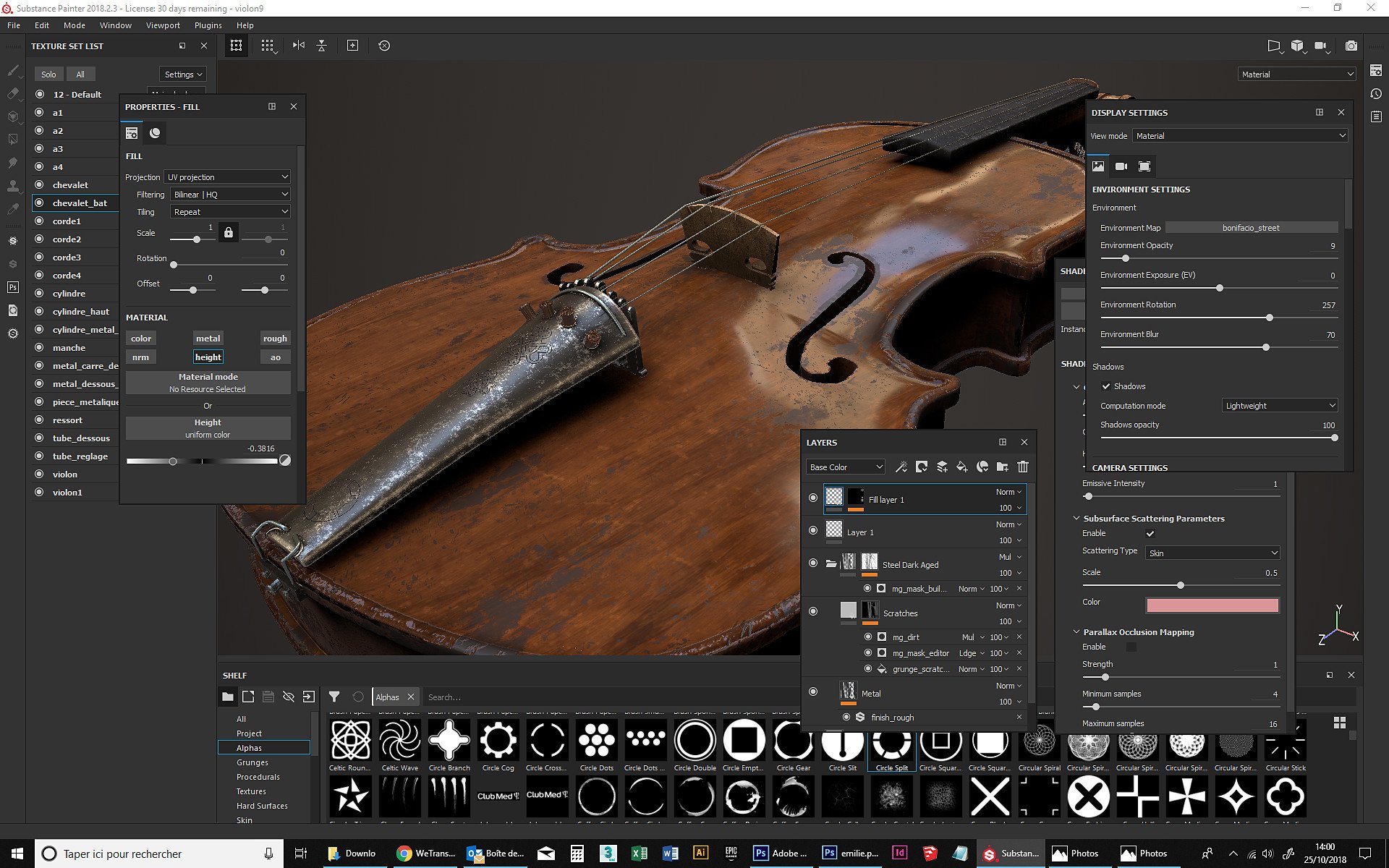Click the camera screenshot icon top right
Screen dimensions: 1389x868
click(1351, 46)
